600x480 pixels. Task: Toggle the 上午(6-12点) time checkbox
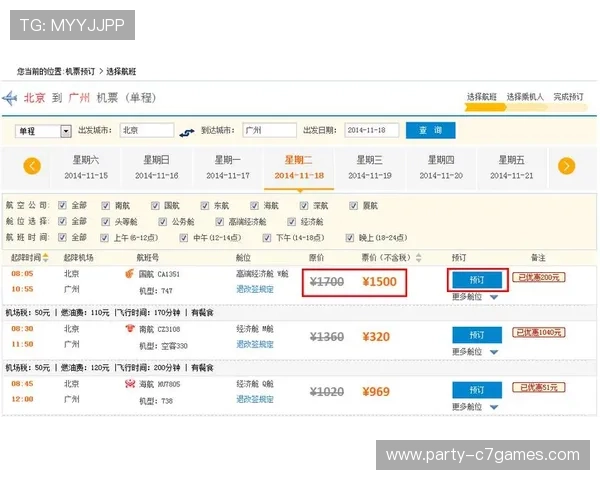pyautogui.click(x=104, y=238)
